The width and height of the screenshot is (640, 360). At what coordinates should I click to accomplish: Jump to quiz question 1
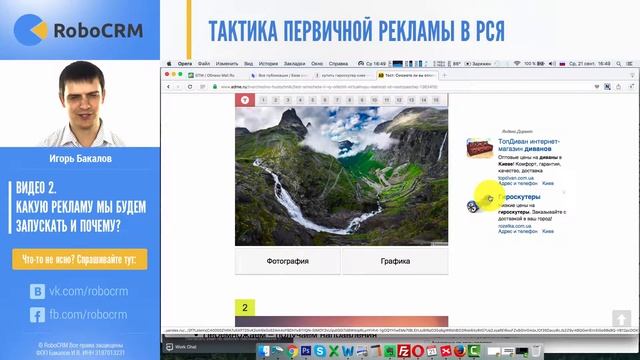263,100
